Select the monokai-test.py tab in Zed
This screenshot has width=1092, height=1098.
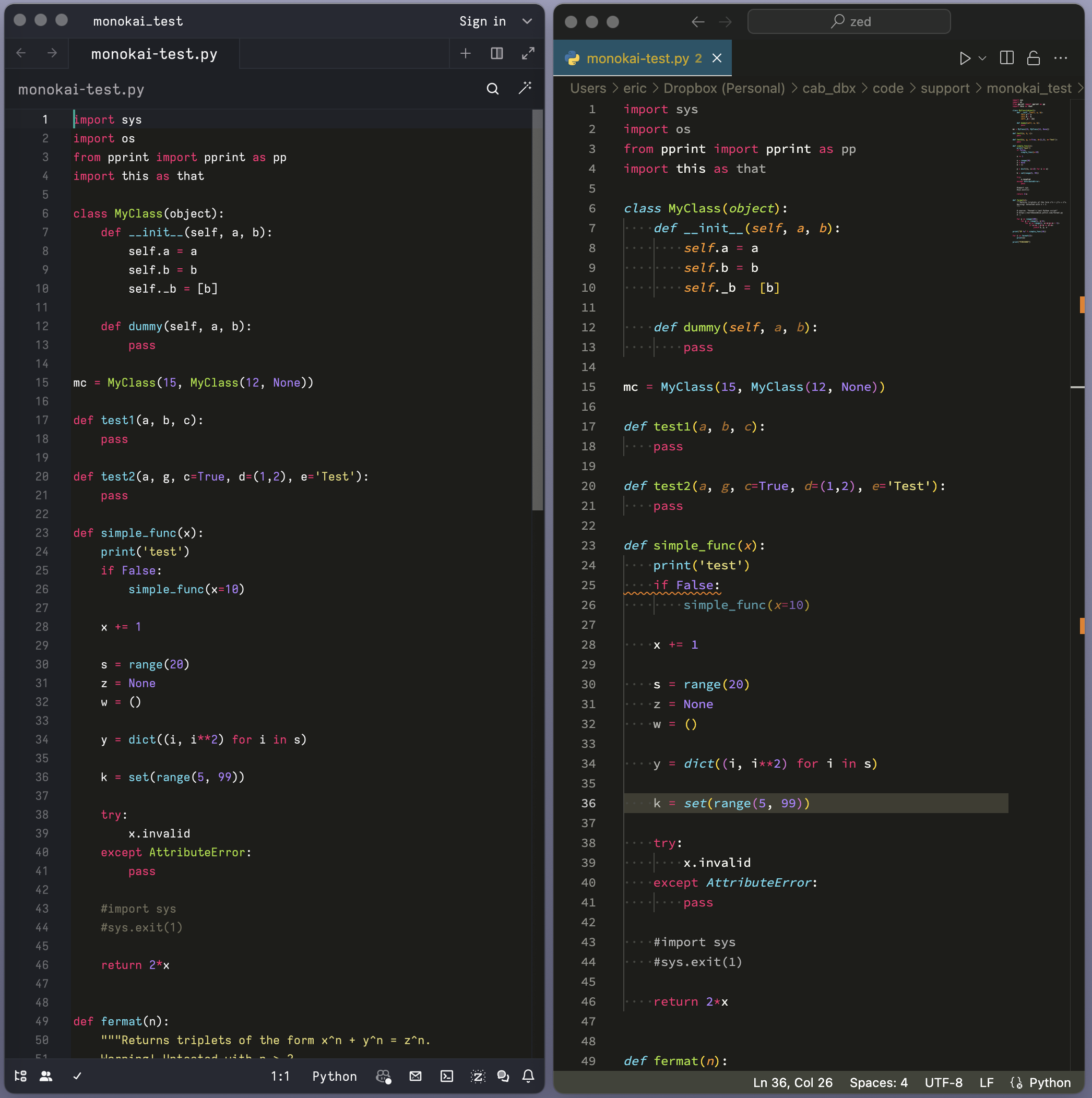154,54
